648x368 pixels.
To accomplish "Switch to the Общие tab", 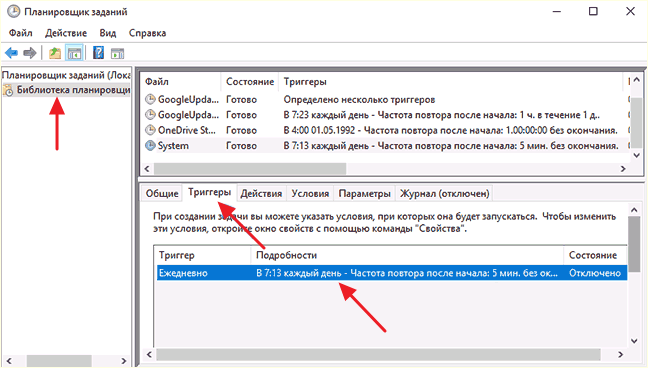I will coord(162,194).
